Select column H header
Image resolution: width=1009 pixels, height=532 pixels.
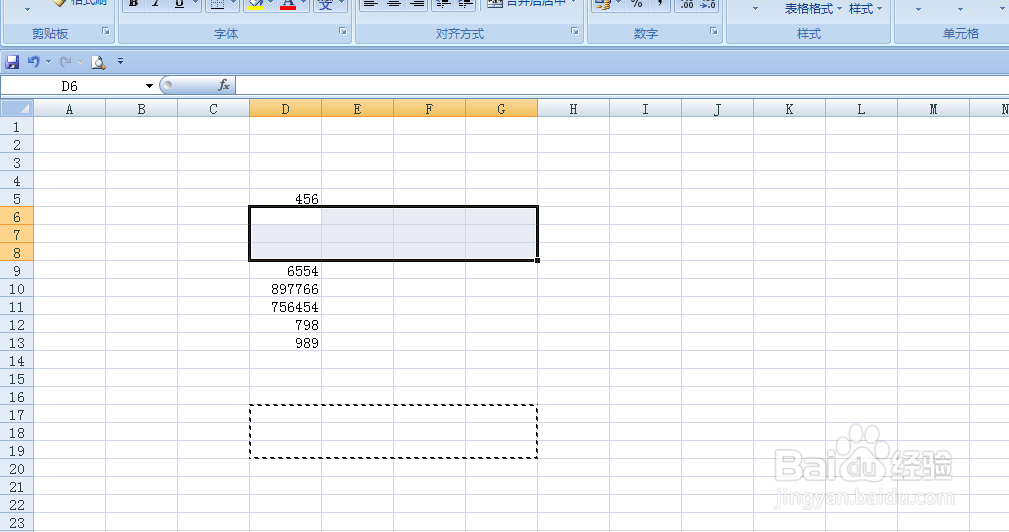point(573,109)
